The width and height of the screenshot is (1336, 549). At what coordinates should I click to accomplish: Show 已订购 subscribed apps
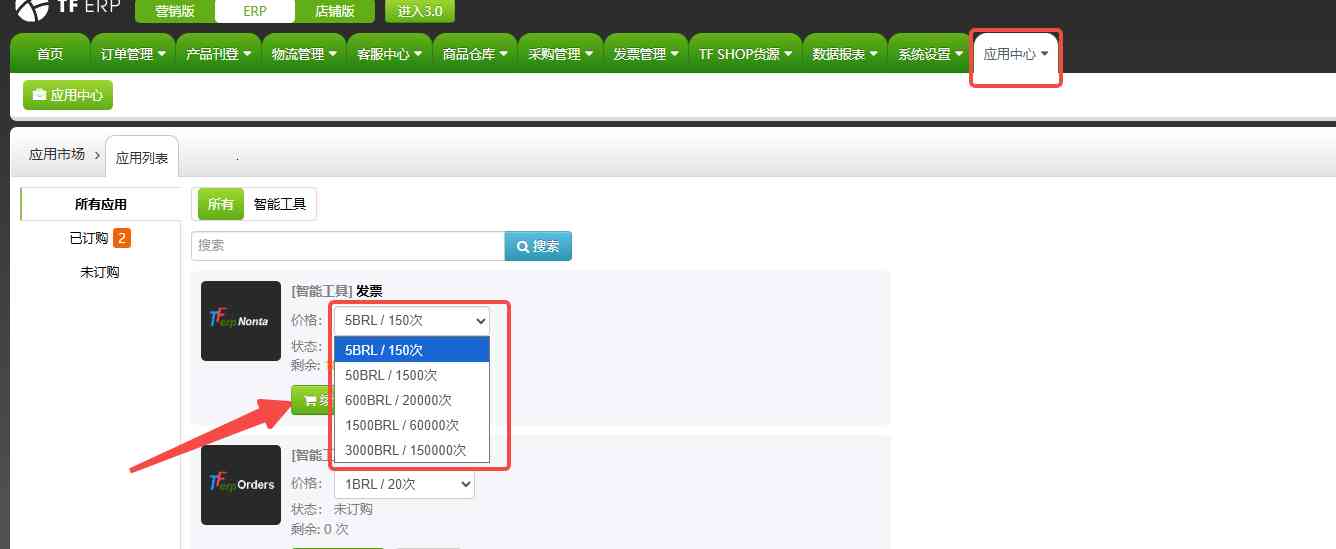(x=99, y=238)
